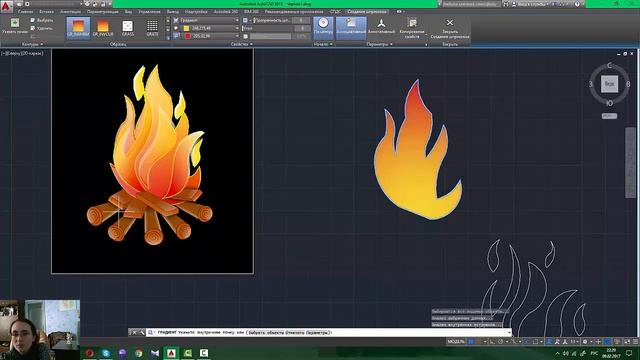The width and height of the screenshot is (640, 360).
Task: Select the GRASS hatch pattern
Action: click(128, 28)
